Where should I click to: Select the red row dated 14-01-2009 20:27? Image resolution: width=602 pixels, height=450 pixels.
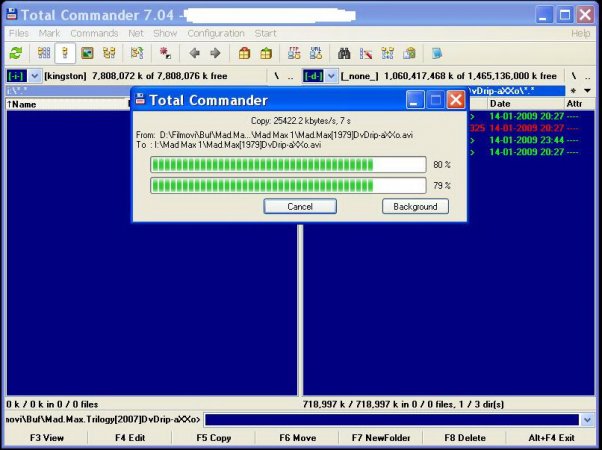(531, 128)
